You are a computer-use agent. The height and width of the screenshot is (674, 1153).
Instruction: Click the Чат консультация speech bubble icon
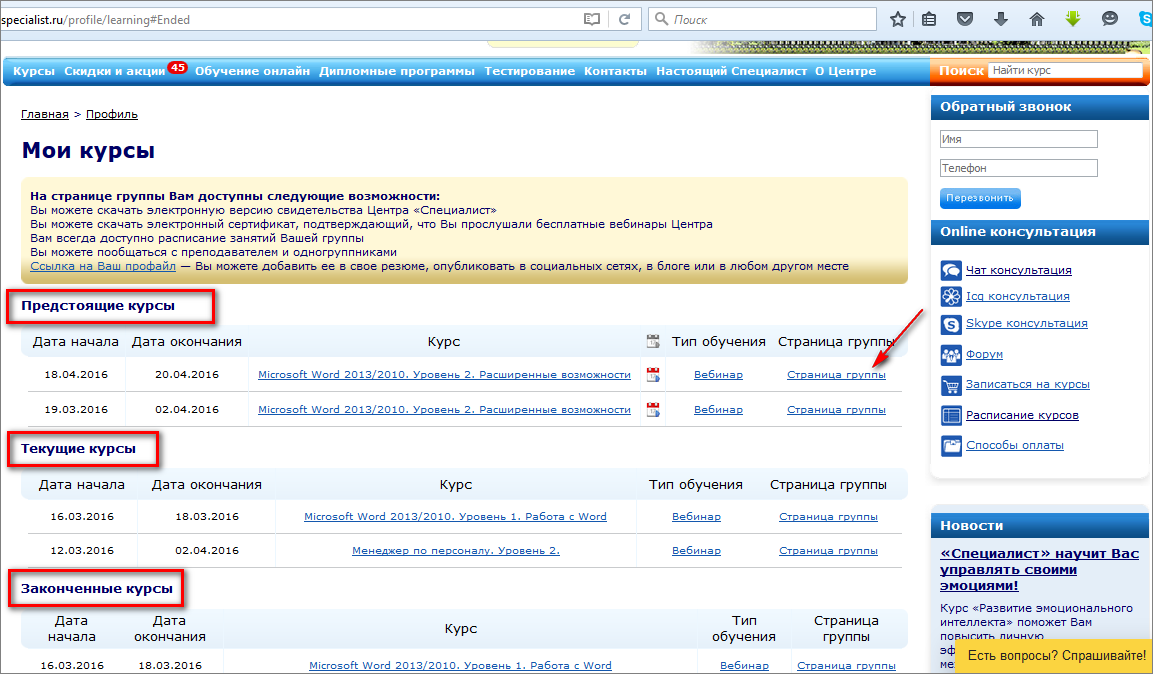(951, 270)
